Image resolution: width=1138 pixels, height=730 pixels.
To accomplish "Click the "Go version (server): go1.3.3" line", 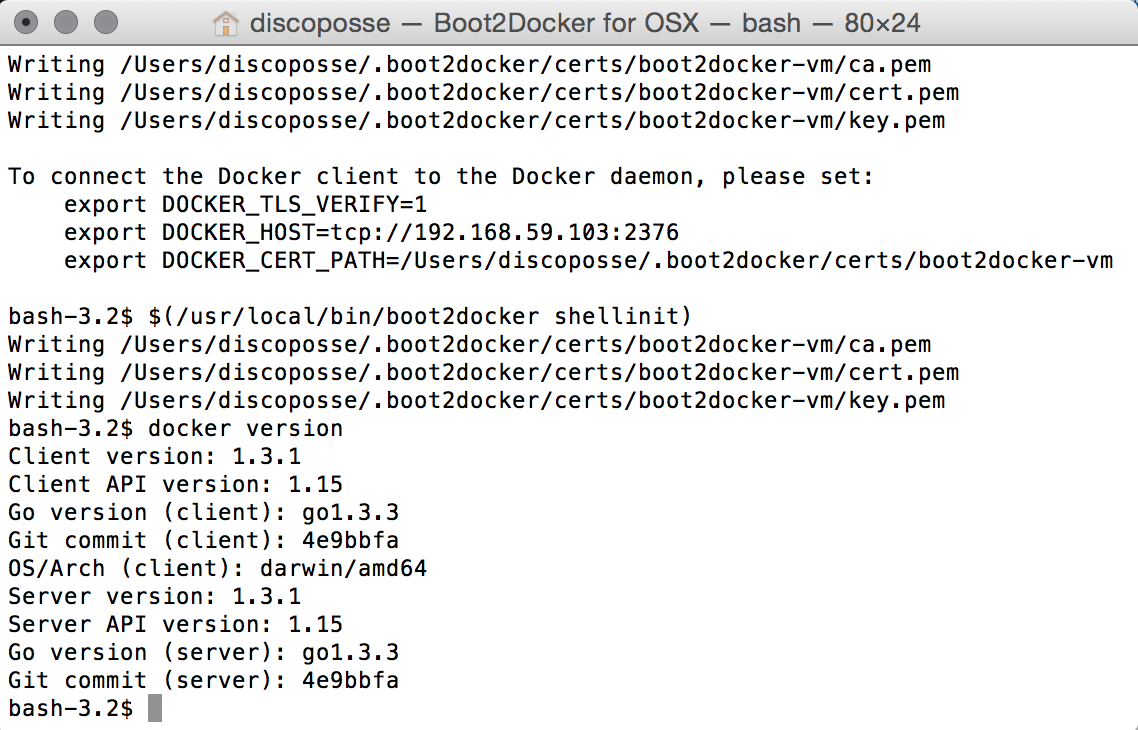I will tap(203, 653).
